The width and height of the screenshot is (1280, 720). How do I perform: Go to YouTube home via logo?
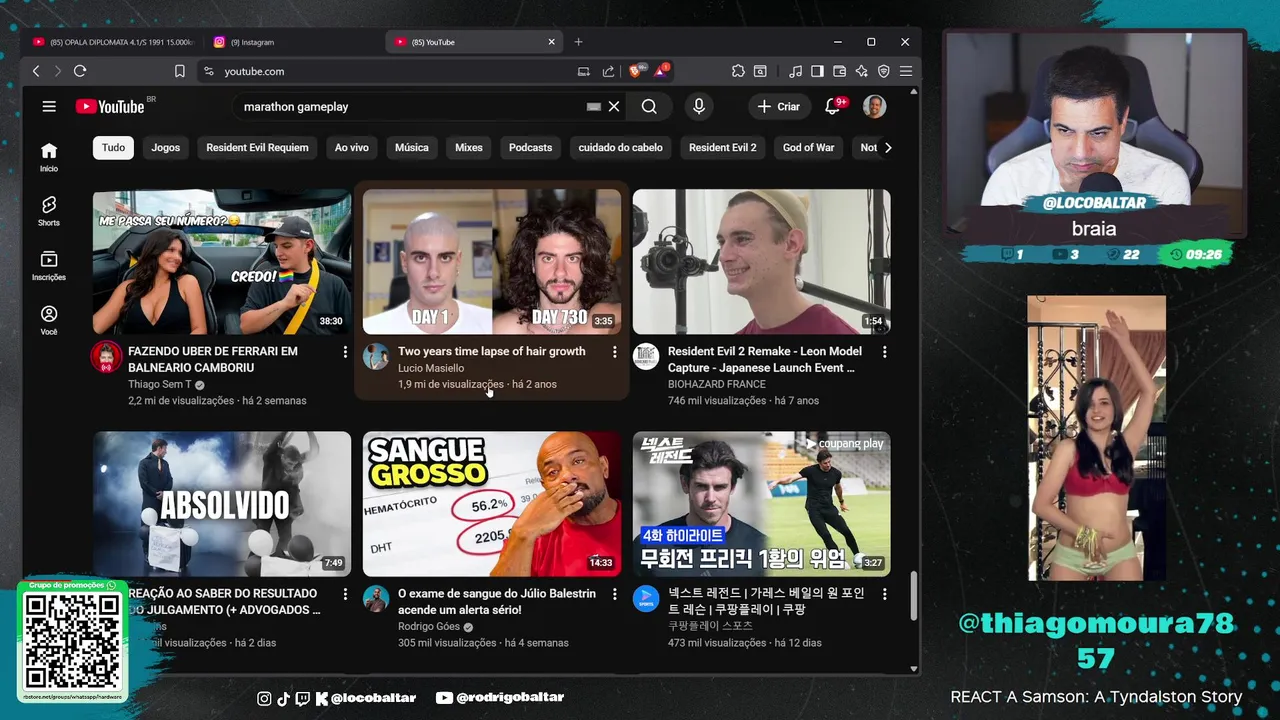coord(110,106)
